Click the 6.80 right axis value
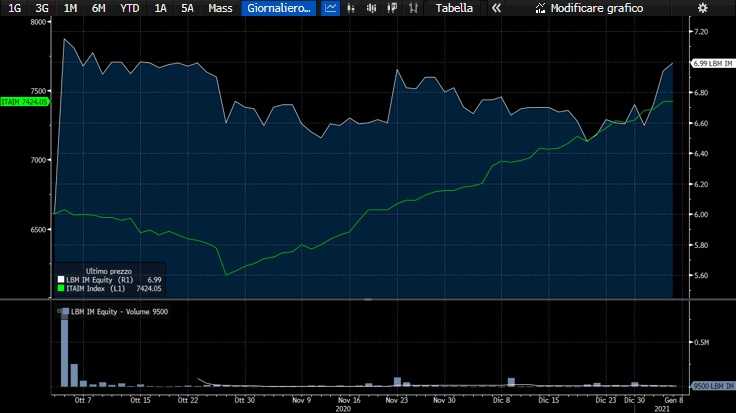The height and width of the screenshot is (413, 737). 701,93
